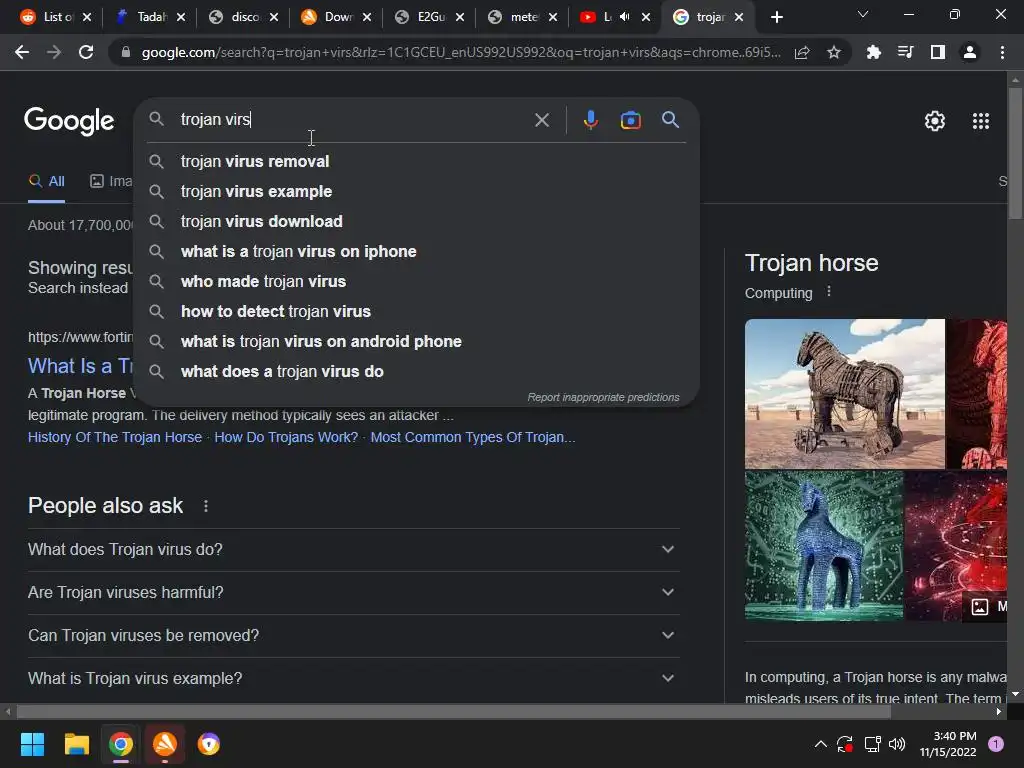Open media control icon in toolbar
1024x768 pixels.
905,52
